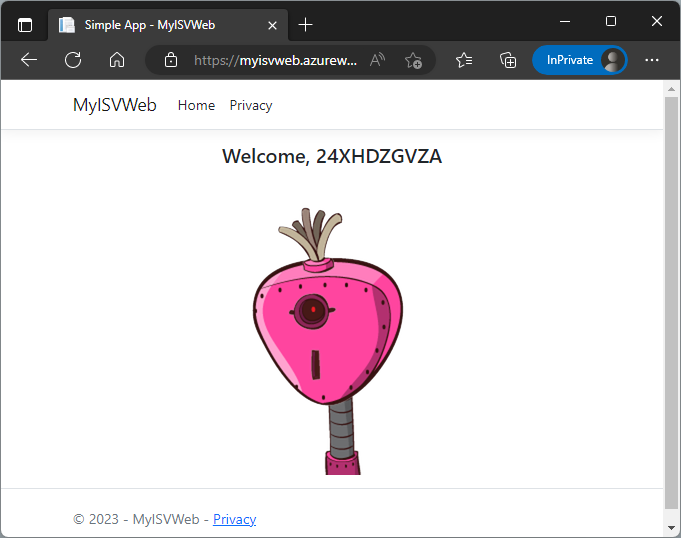Click the scrollbar up arrow
681x538 pixels.
click(671, 89)
